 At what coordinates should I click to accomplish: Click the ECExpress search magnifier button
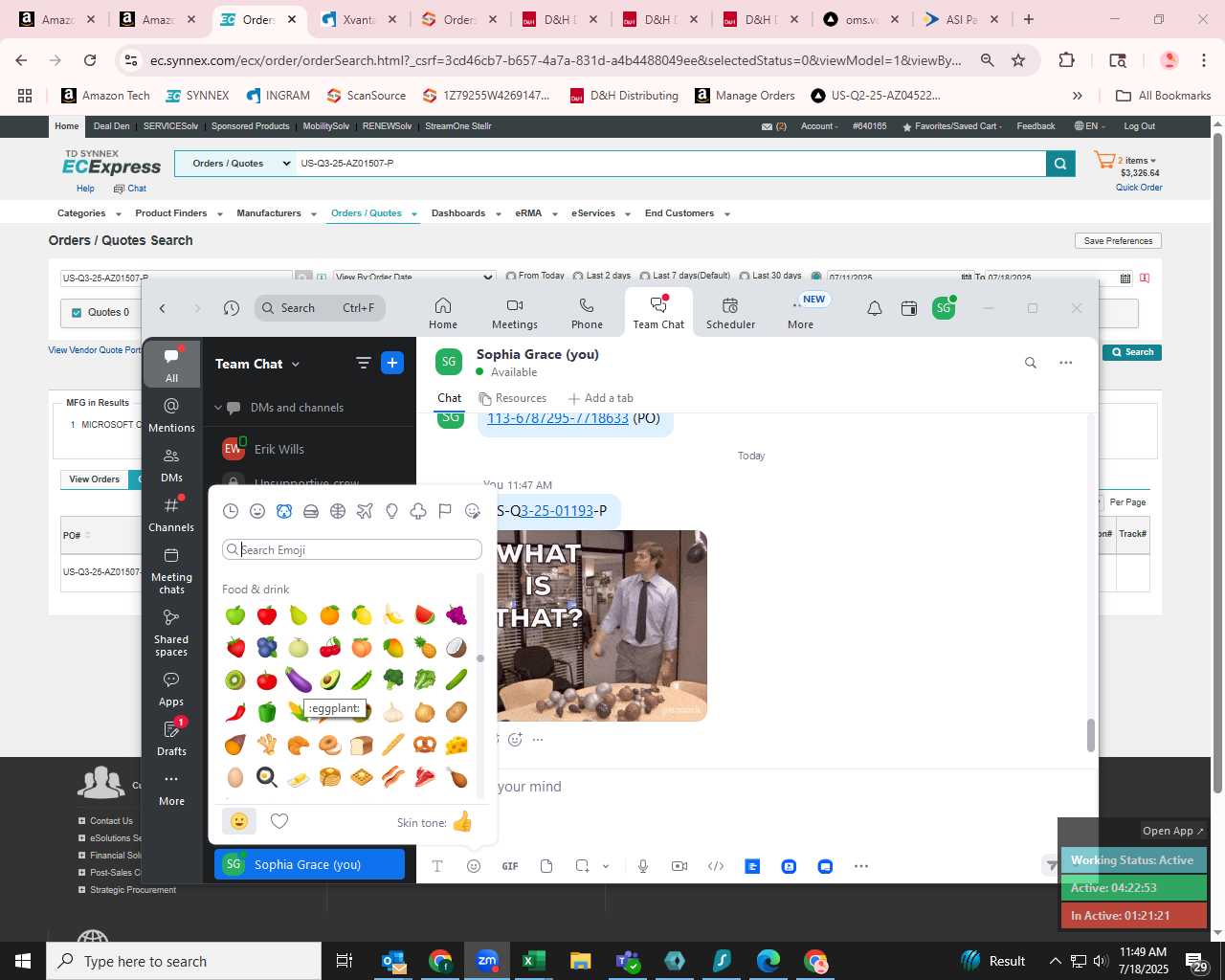pyautogui.click(x=1059, y=164)
